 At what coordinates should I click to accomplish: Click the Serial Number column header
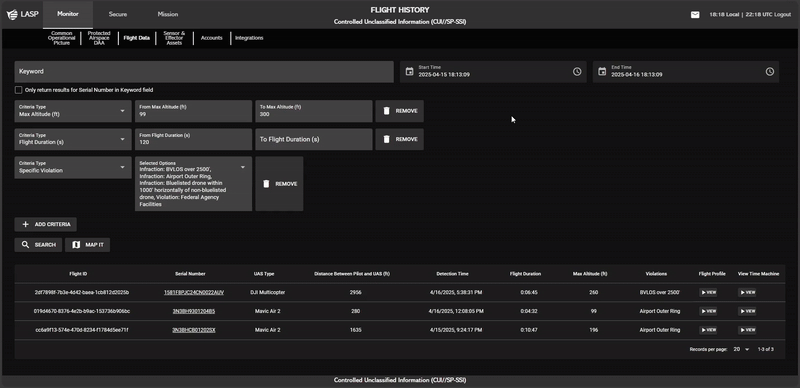(x=190, y=274)
